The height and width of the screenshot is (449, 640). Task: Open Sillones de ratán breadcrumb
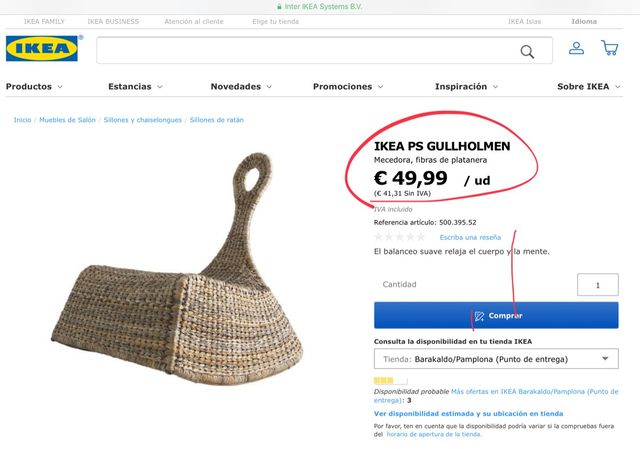coord(217,120)
